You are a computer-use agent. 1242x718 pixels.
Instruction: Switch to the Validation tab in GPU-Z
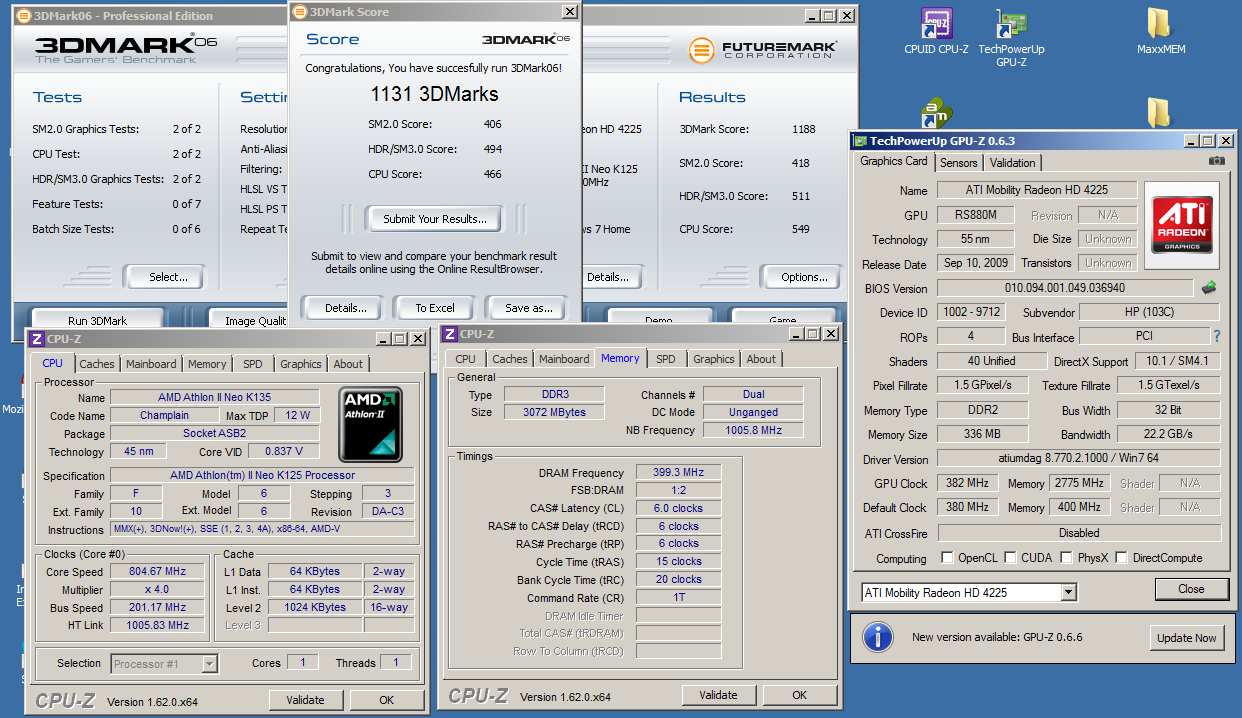[1012, 163]
